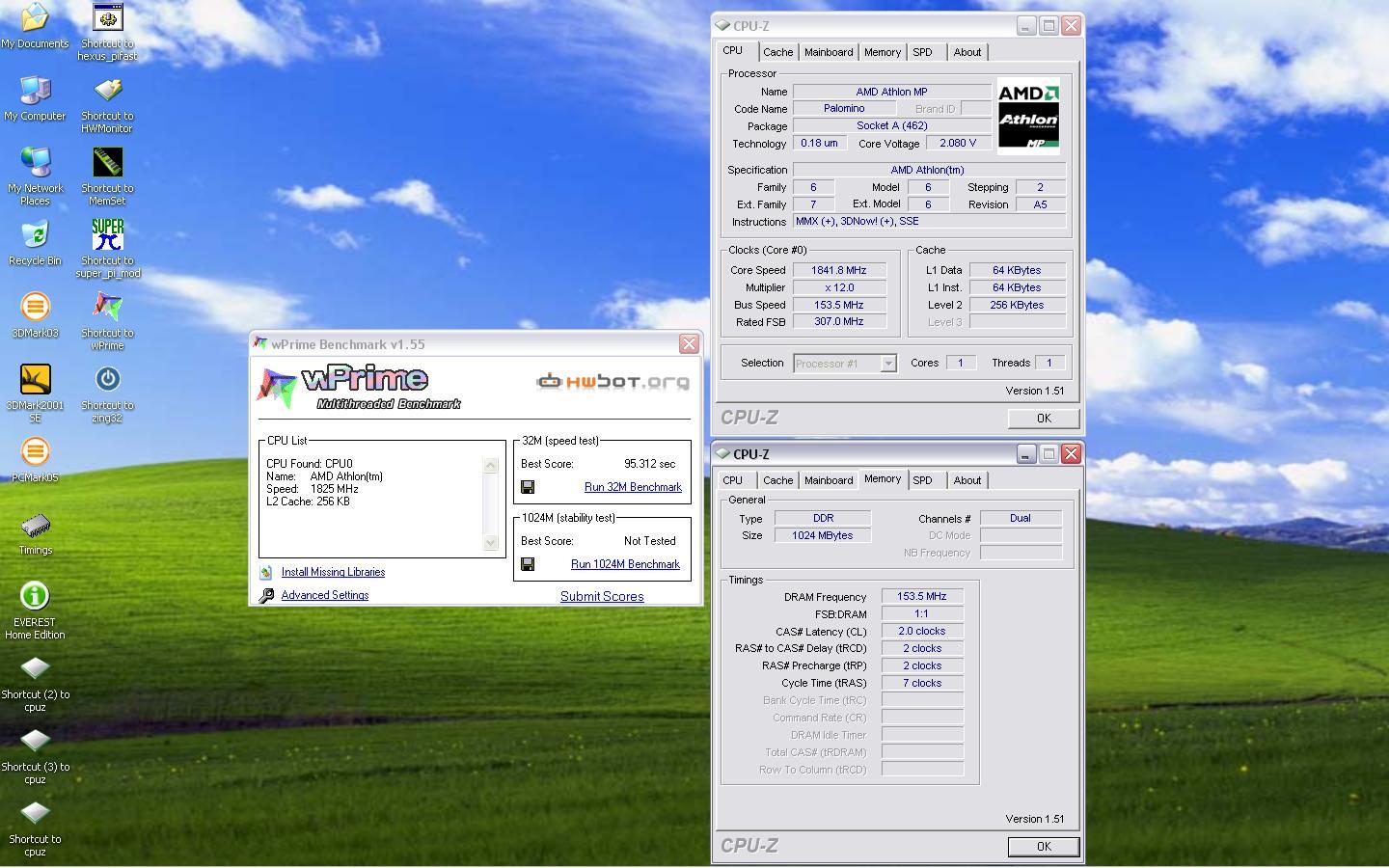Click the Channels # Dual field
Viewport: 1389px width, 868px height.
(1021, 518)
